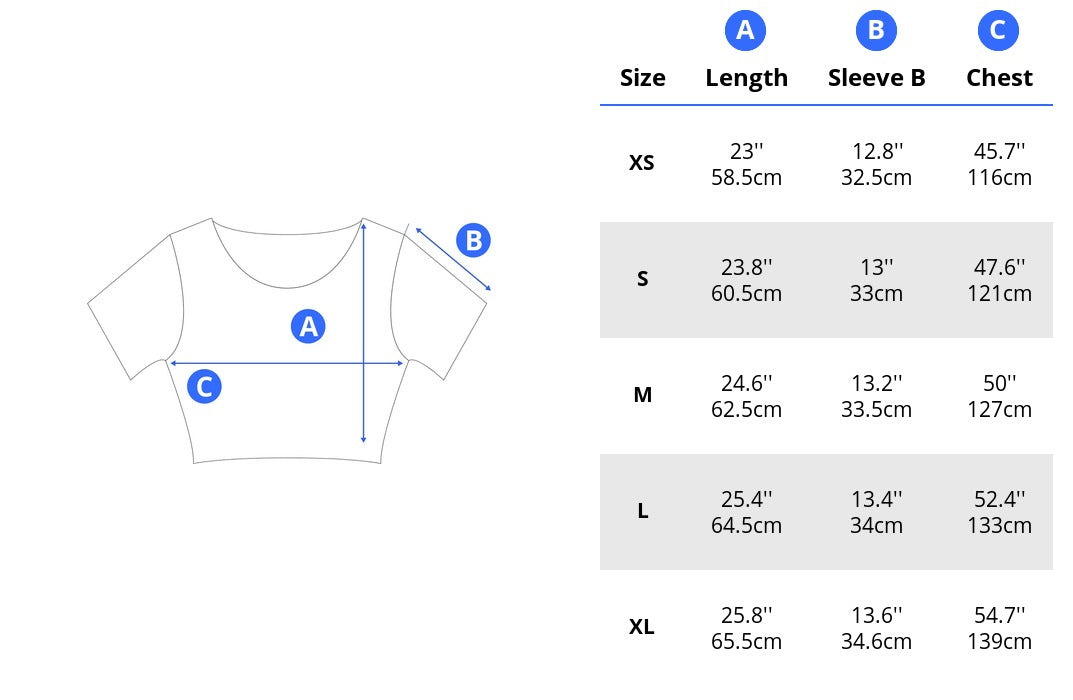Select the B marker near the sleeve arrow

tap(474, 240)
